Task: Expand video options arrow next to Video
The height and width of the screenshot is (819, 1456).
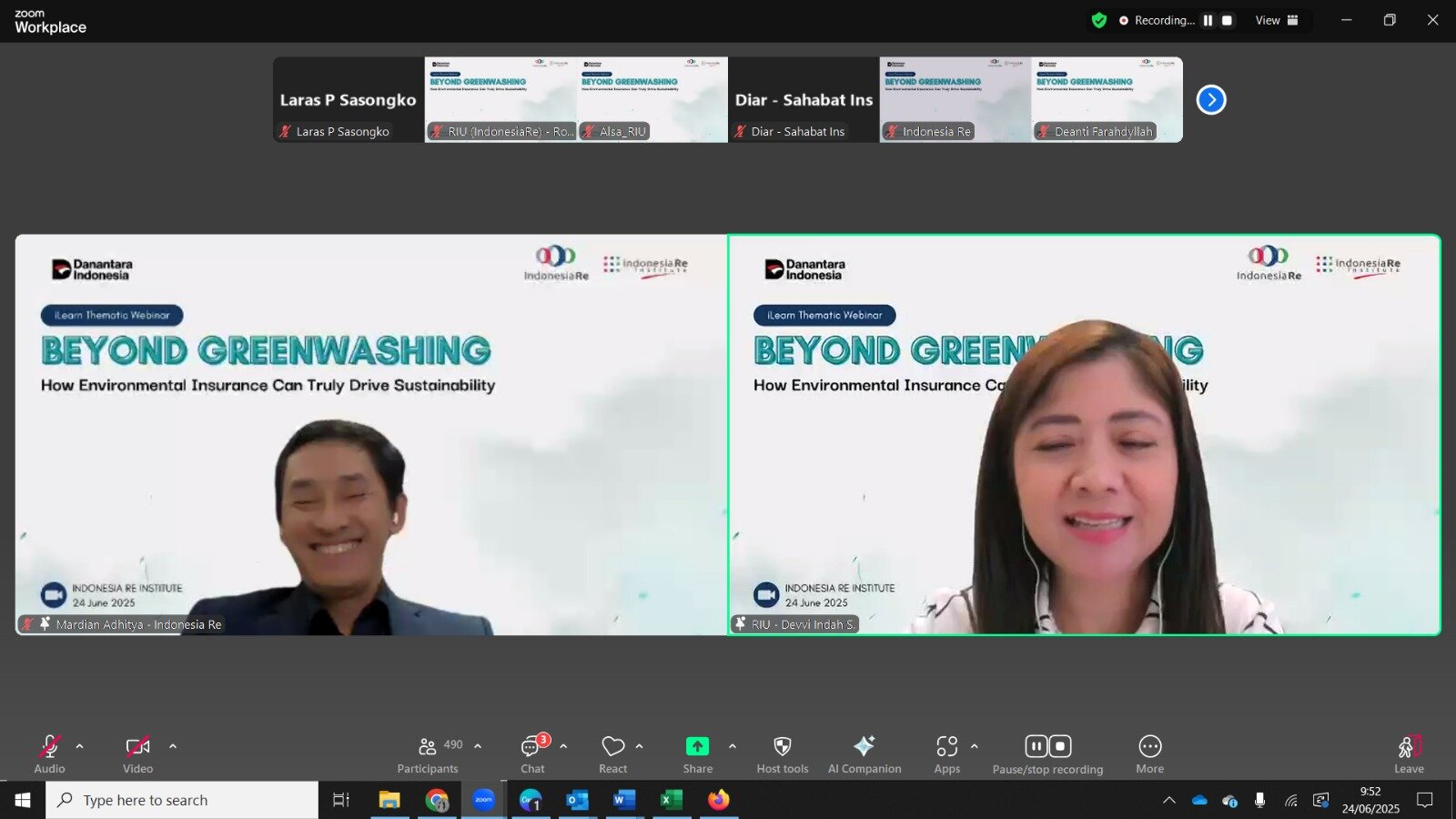Action: pos(173,746)
